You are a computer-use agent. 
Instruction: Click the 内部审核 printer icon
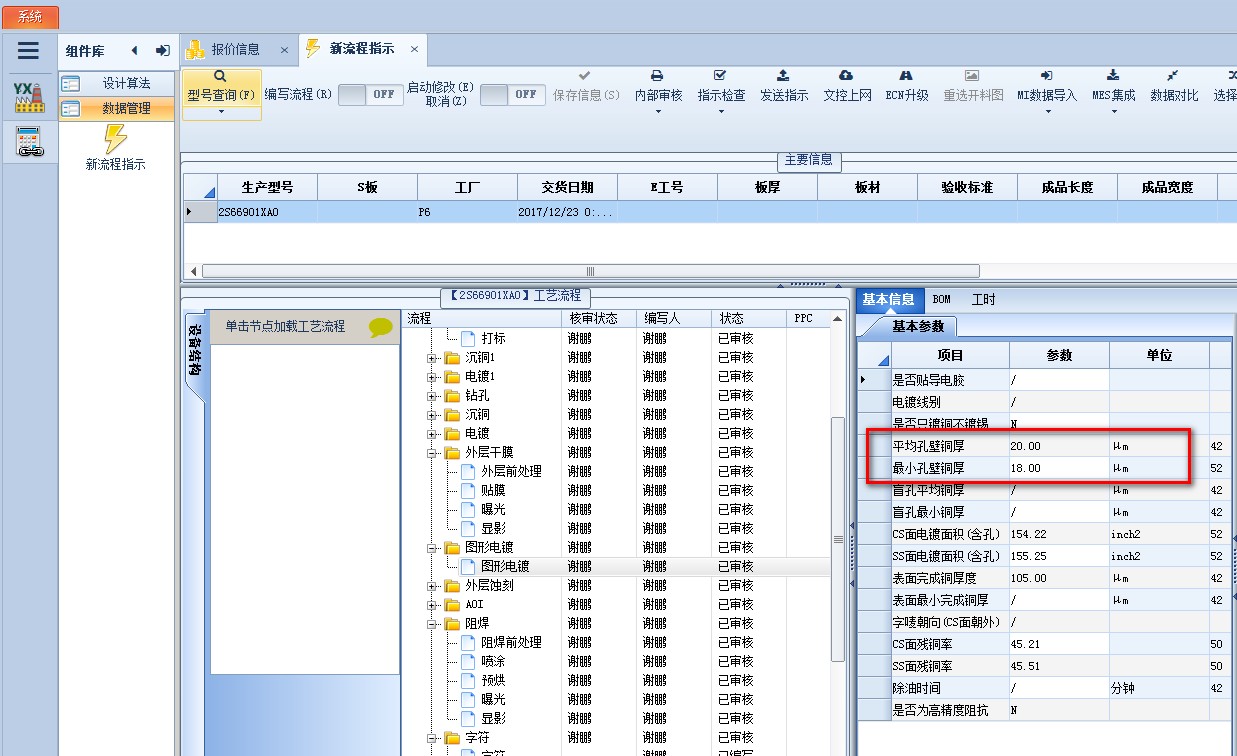[658, 76]
